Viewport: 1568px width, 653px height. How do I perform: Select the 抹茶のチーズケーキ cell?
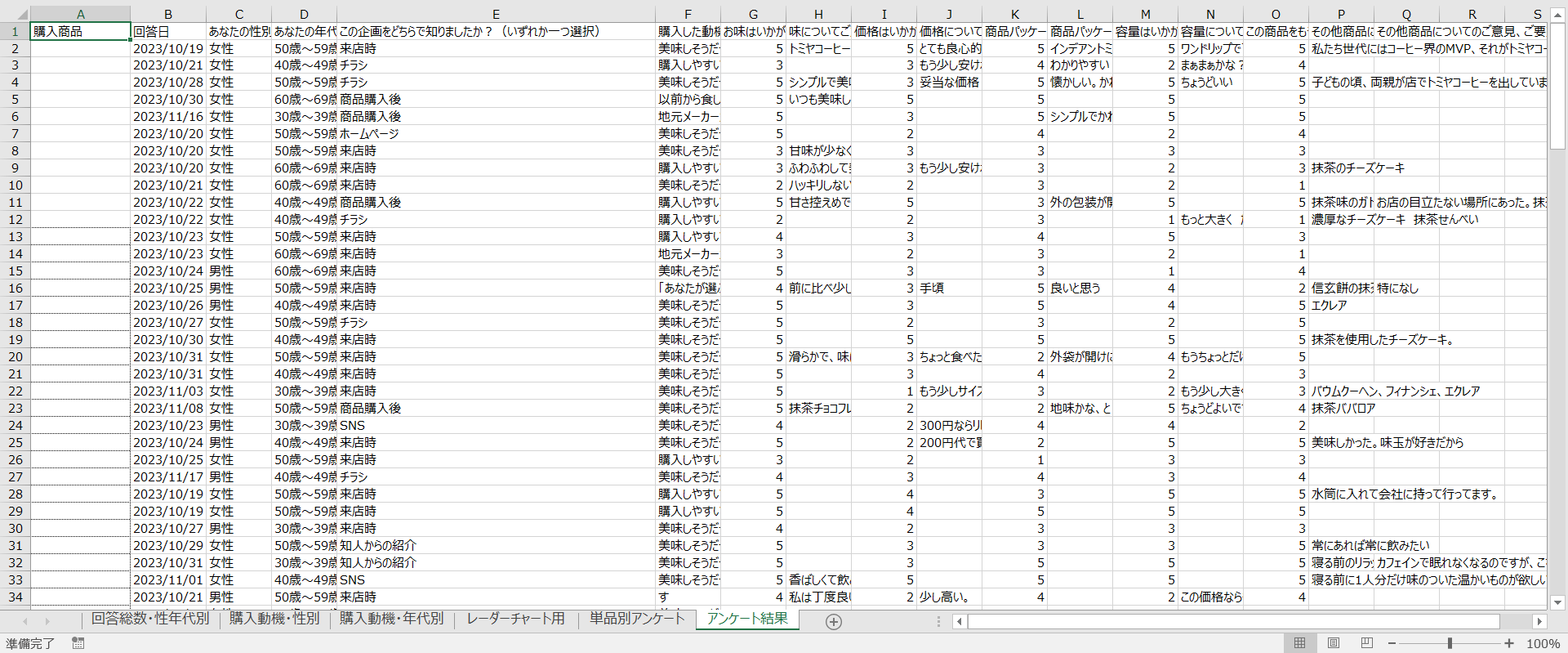pos(1341,168)
